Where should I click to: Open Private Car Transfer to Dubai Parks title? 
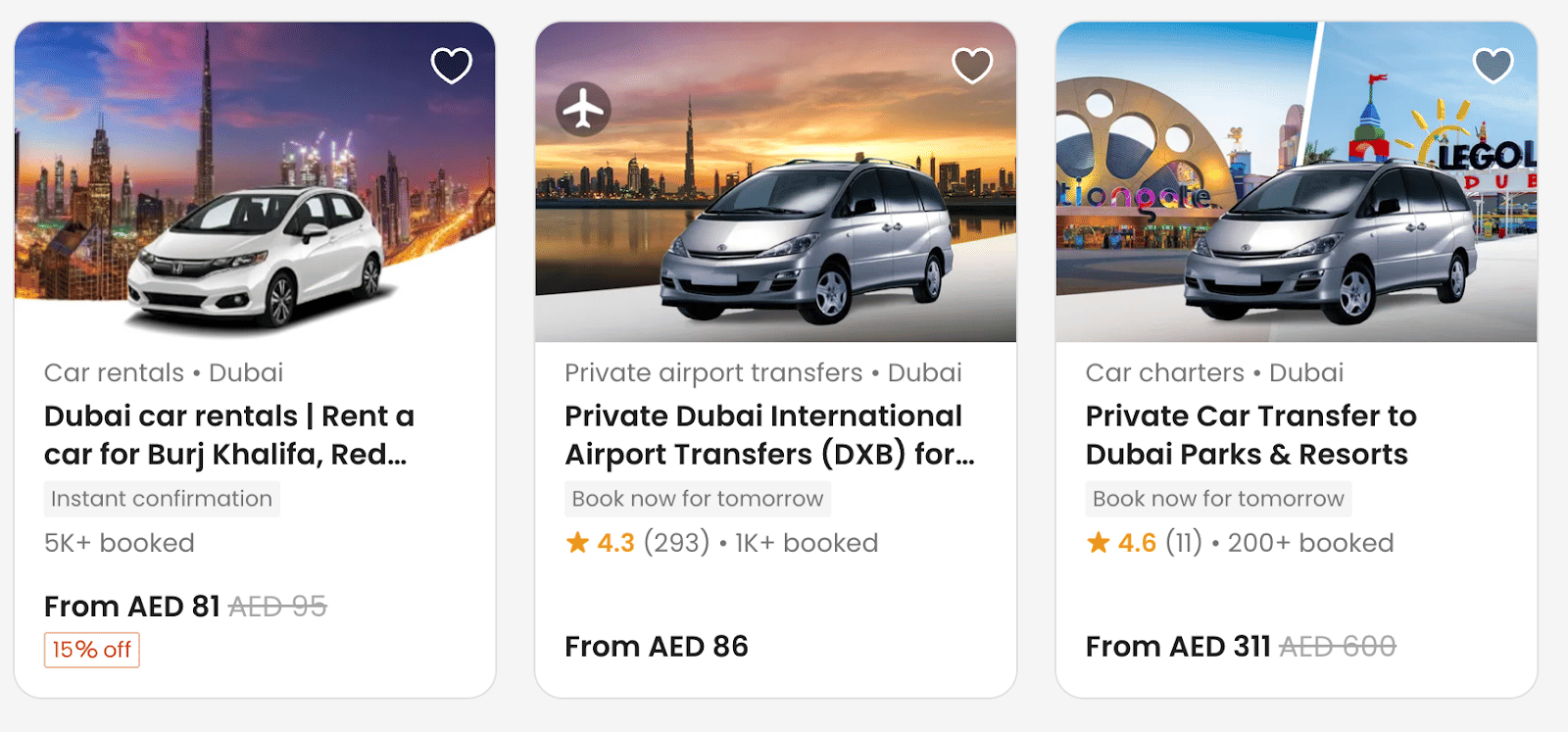pos(1250,435)
